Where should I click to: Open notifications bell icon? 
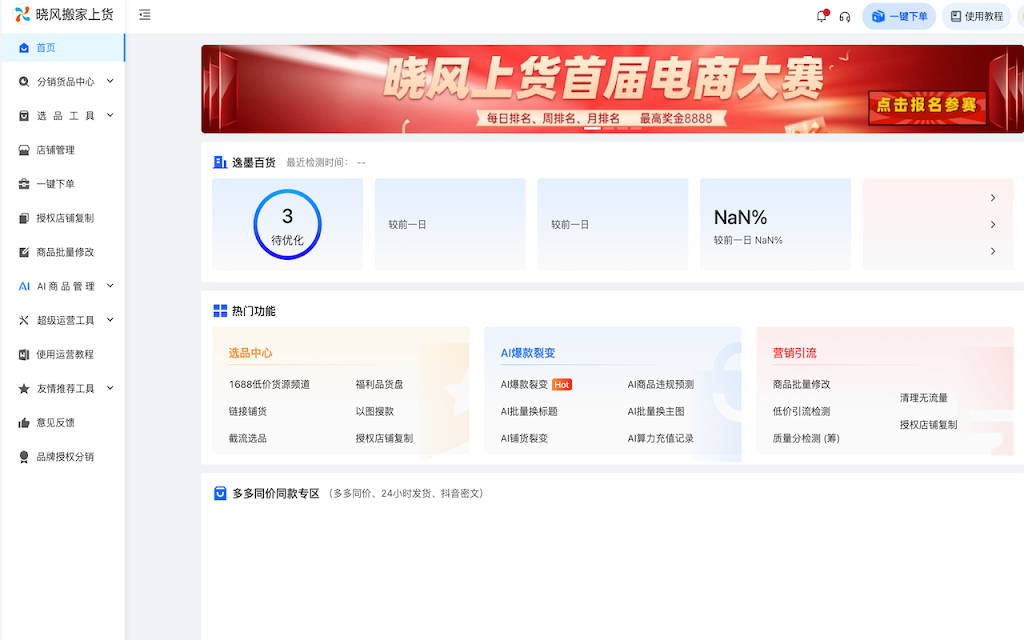822,16
